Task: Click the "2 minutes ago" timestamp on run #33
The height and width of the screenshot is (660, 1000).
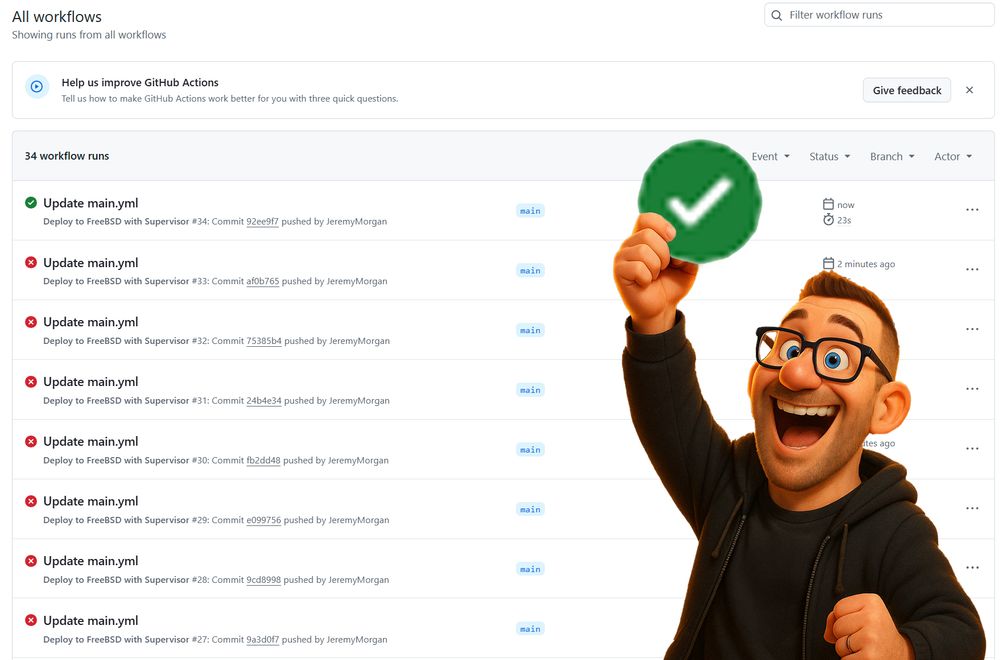Action: (x=866, y=264)
